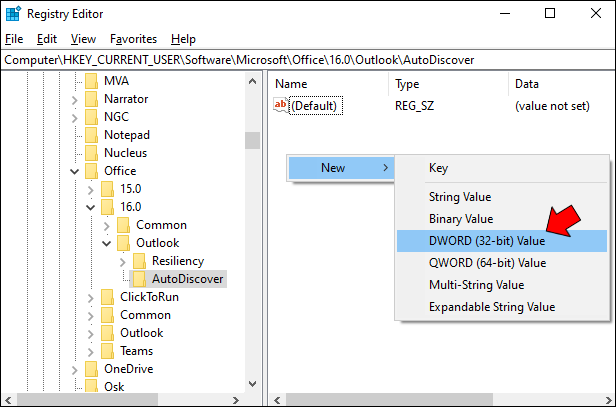
Task: Click the OneDrive folder icon
Action: pyautogui.click(x=92, y=369)
